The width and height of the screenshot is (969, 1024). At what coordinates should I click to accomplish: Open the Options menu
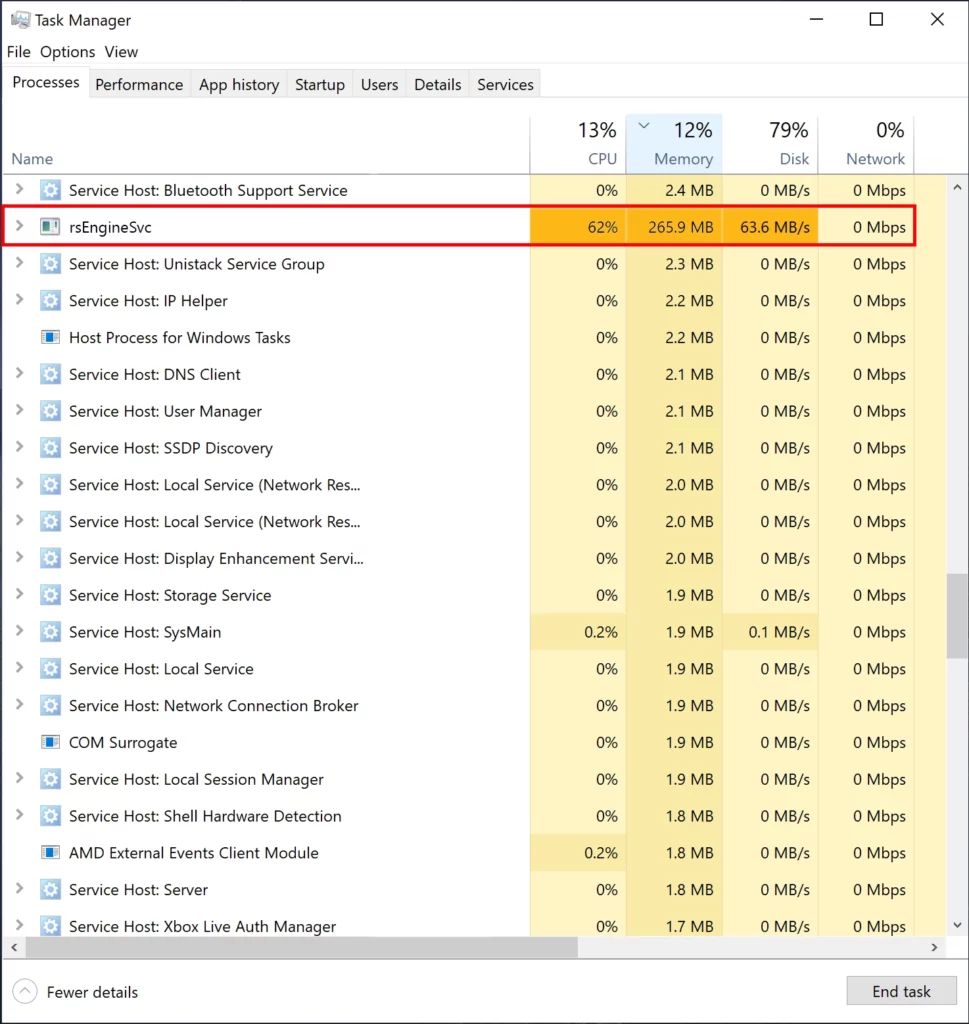[x=67, y=51]
